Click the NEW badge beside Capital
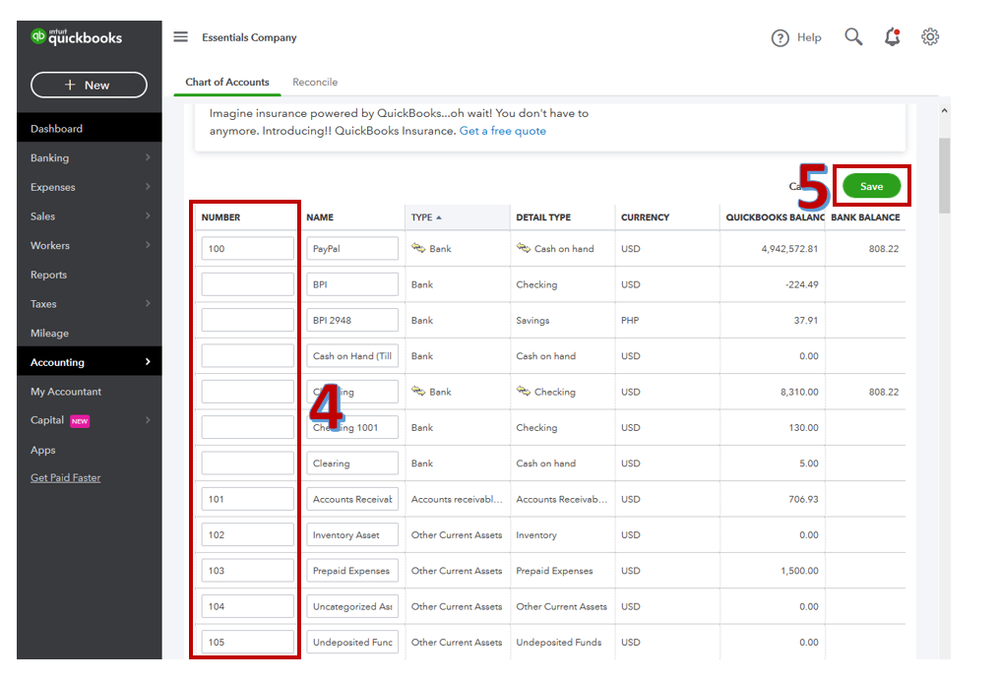 click(x=80, y=421)
